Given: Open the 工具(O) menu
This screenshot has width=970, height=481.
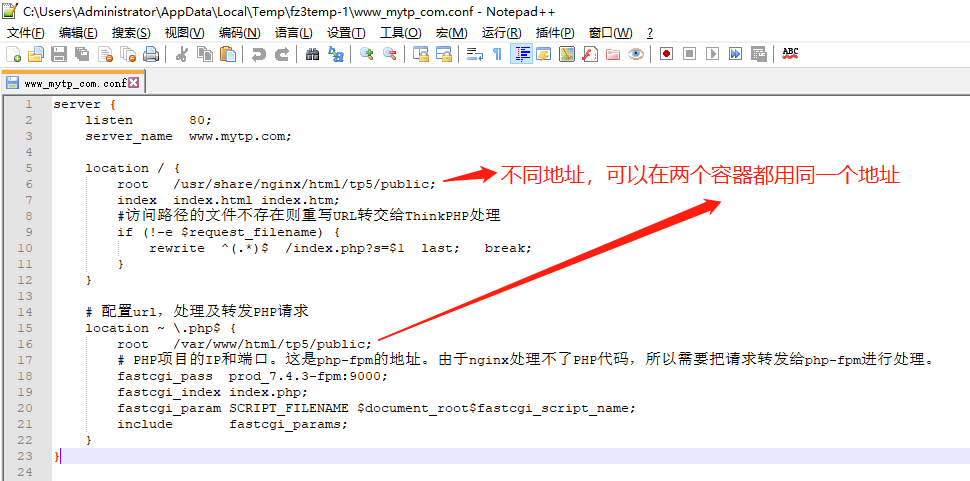Looking at the screenshot, I should click(400, 33).
